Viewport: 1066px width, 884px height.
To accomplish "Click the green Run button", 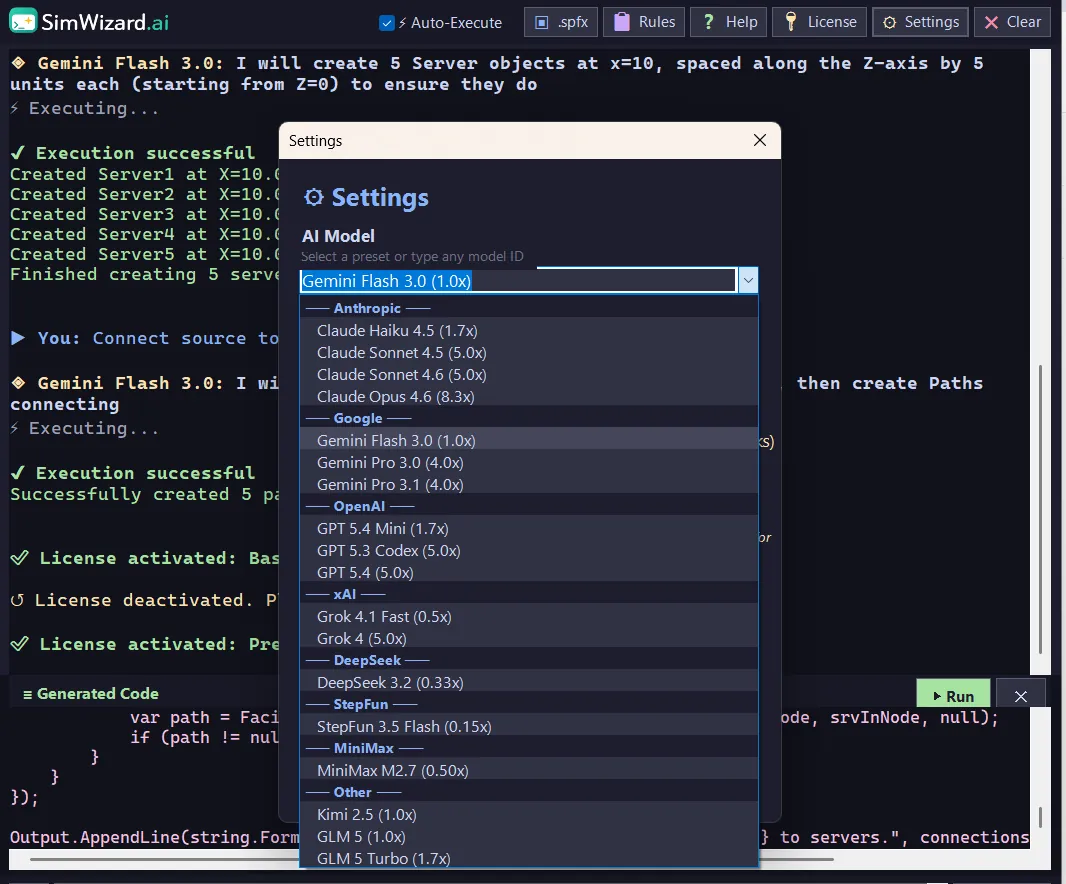I will pyautogui.click(x=952, y=694).
